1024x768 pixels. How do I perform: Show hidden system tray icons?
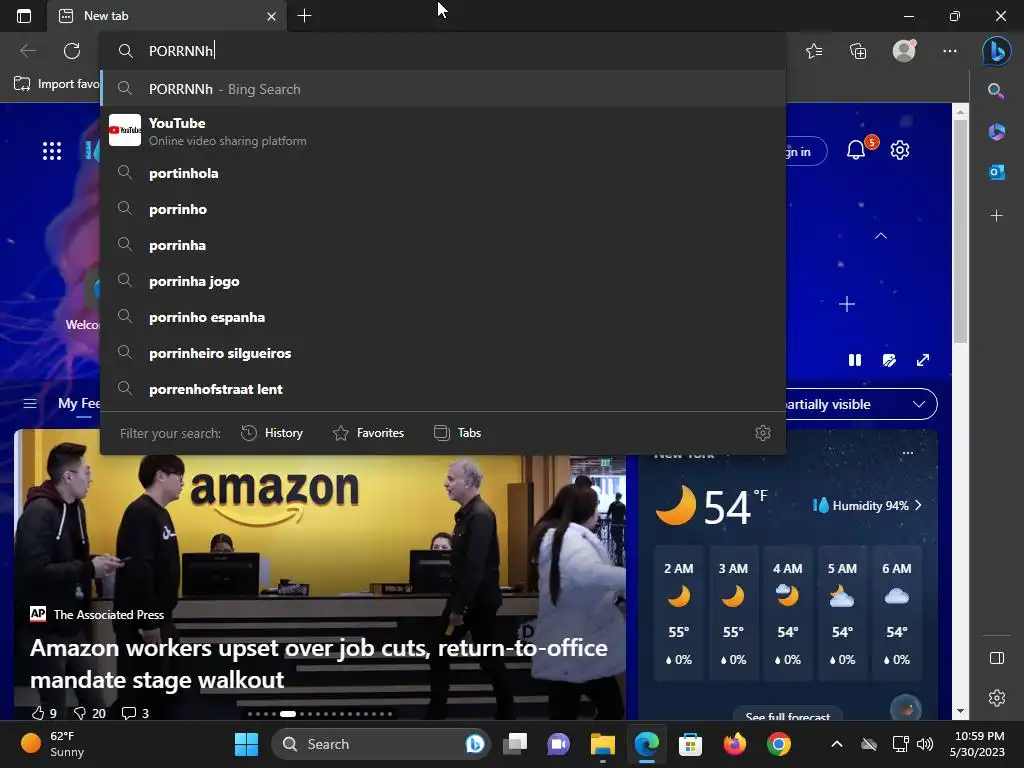tap(837, 744)
